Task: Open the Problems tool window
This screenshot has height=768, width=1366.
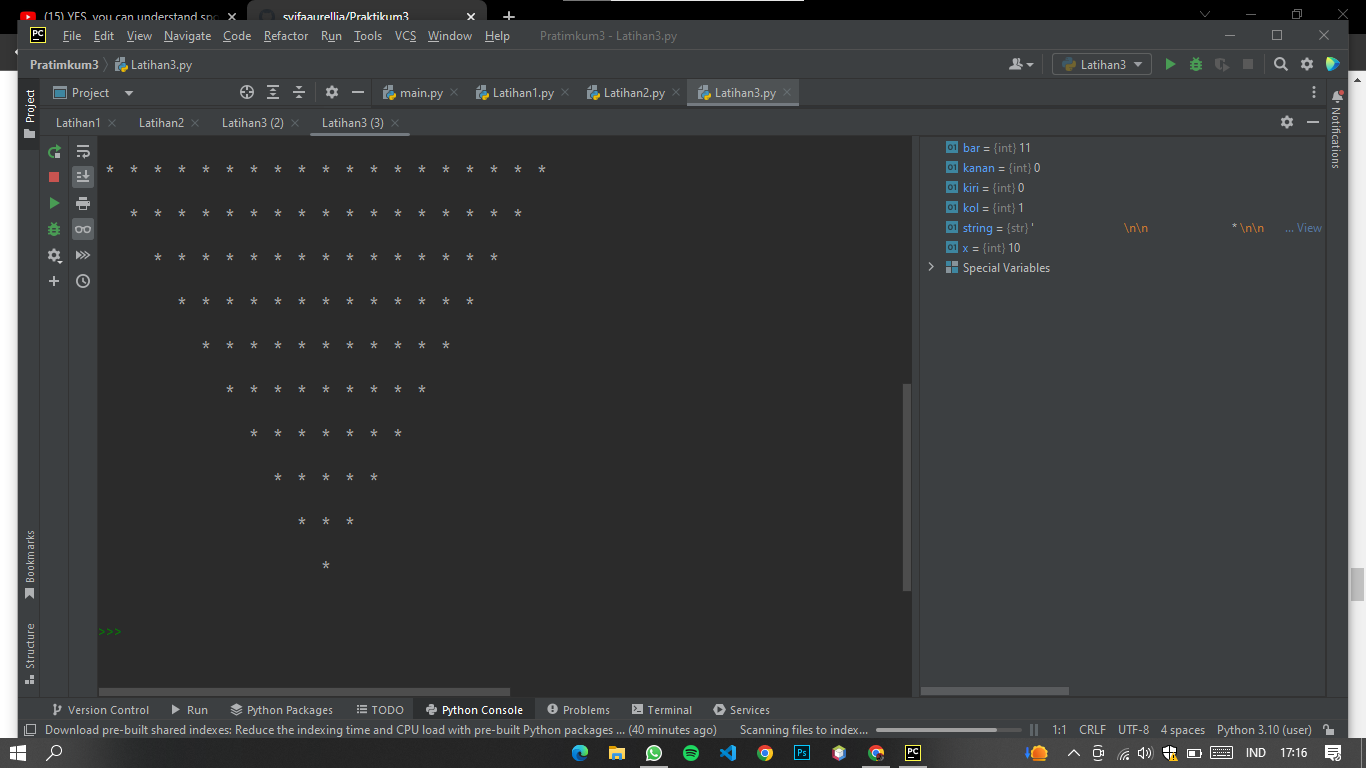Action: 578,710
